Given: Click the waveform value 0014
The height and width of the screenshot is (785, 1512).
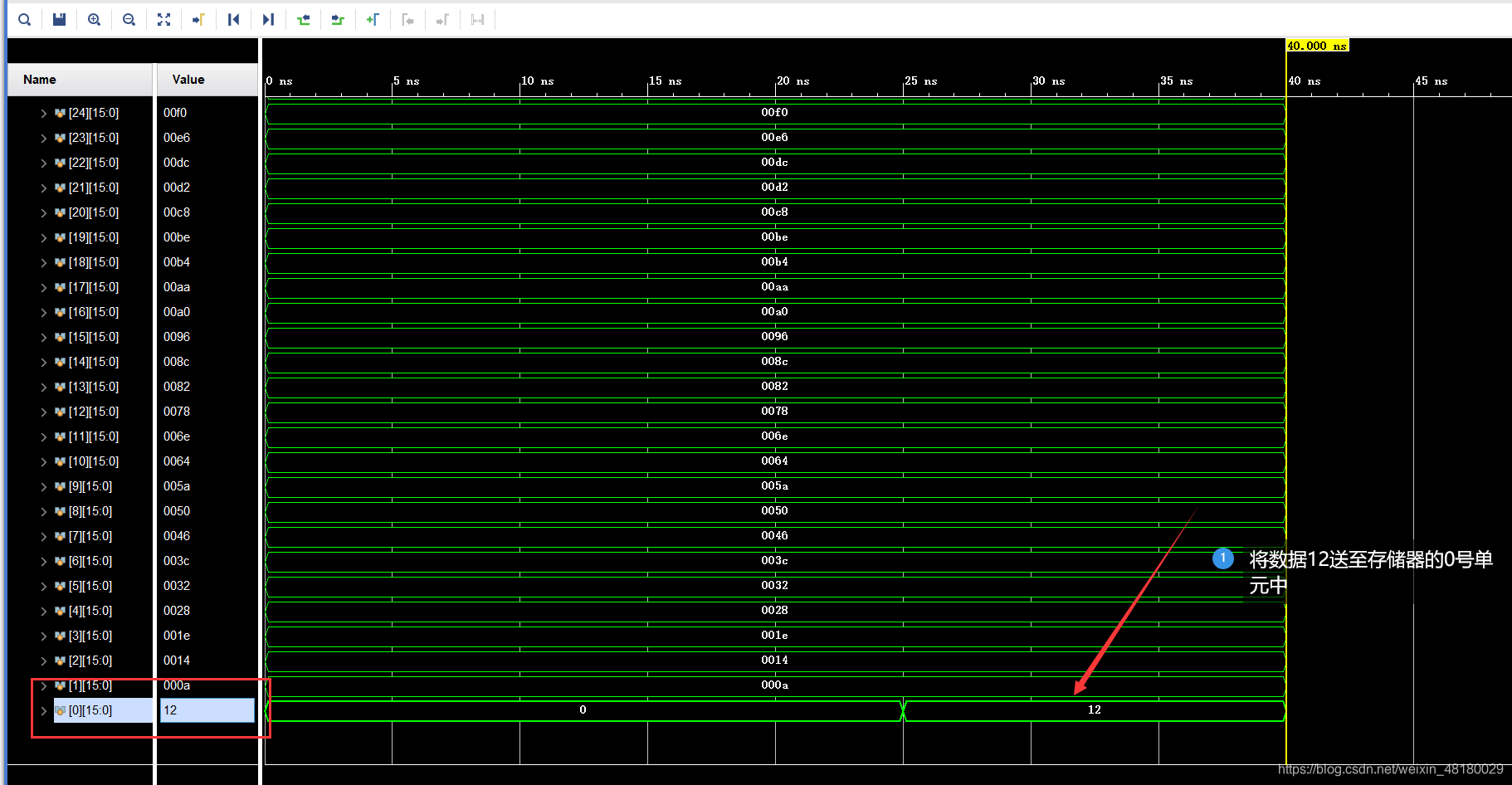Looking at the screenshot, I should pos(775,661).
